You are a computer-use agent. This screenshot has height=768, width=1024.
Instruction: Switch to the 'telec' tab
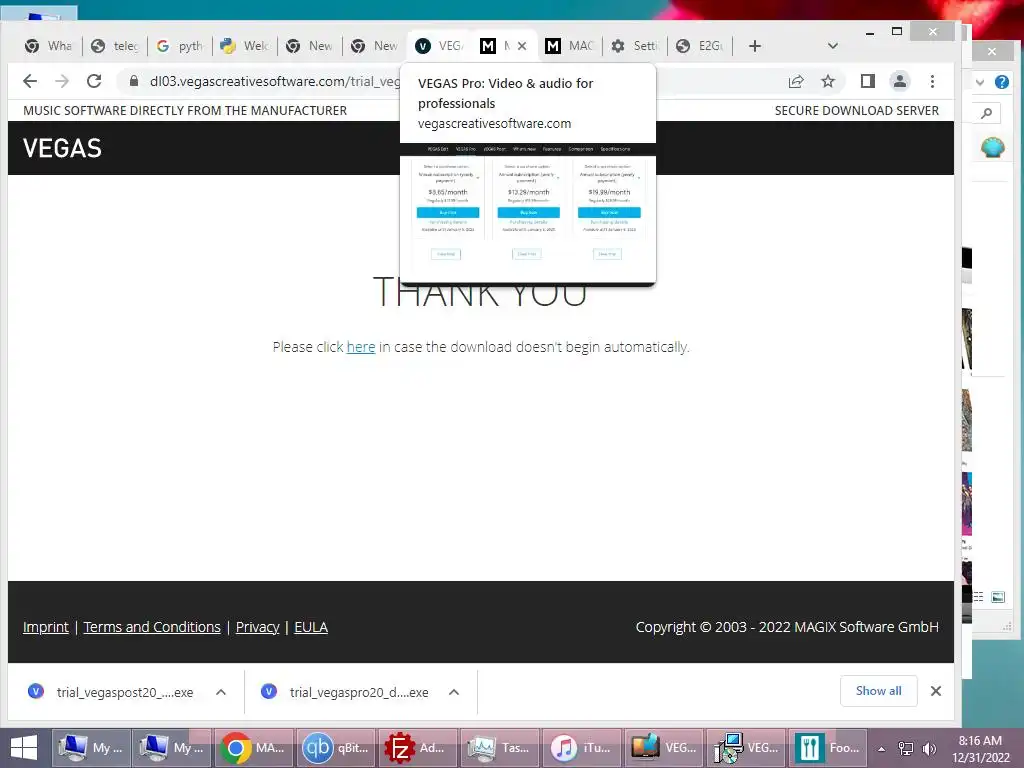(x=115, y=46)
